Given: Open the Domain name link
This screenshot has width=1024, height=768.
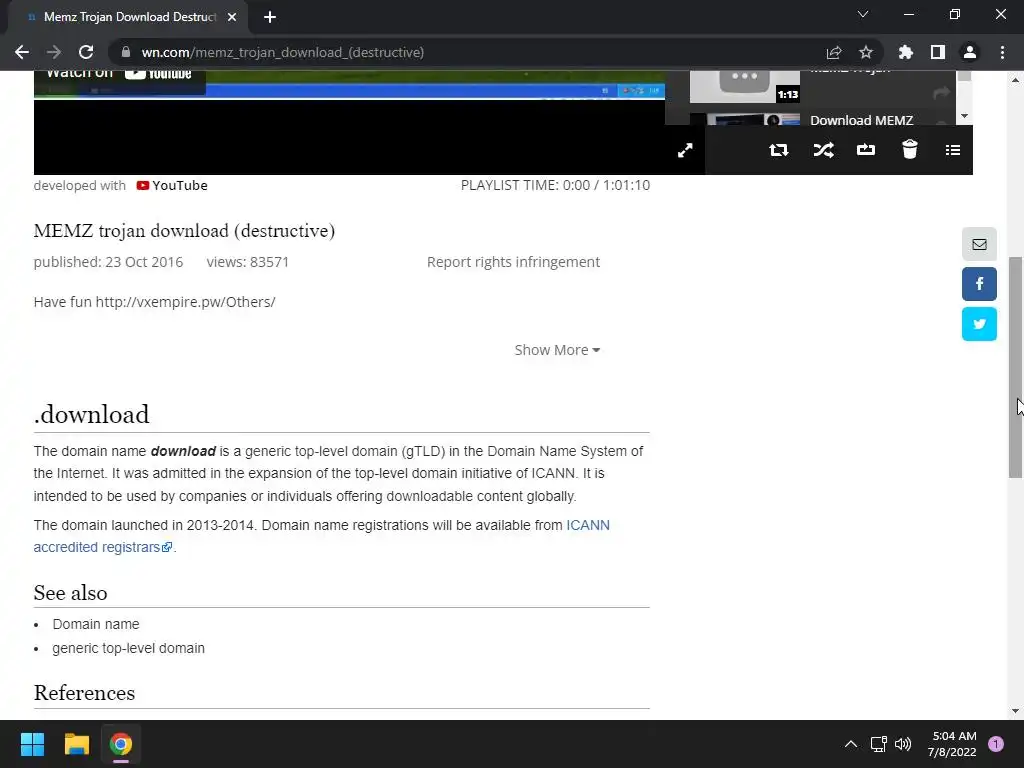Looking at the screenshot, I should 96,624.
